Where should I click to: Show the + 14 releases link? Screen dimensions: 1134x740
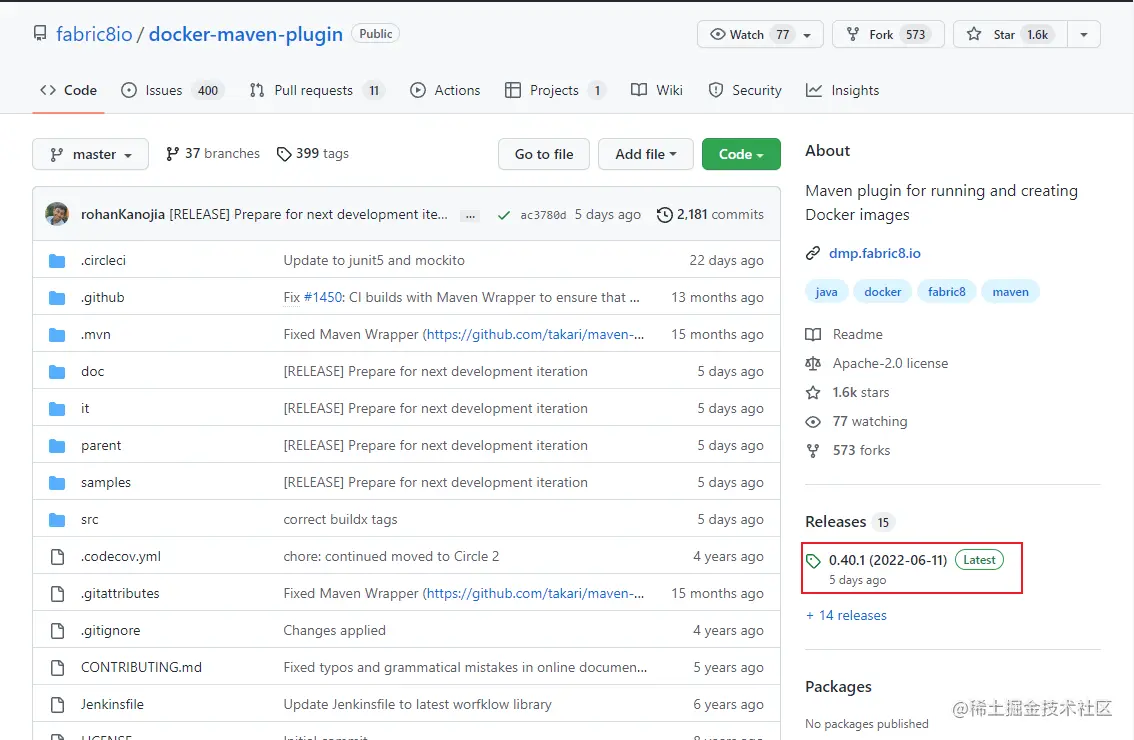coord(846,615)
